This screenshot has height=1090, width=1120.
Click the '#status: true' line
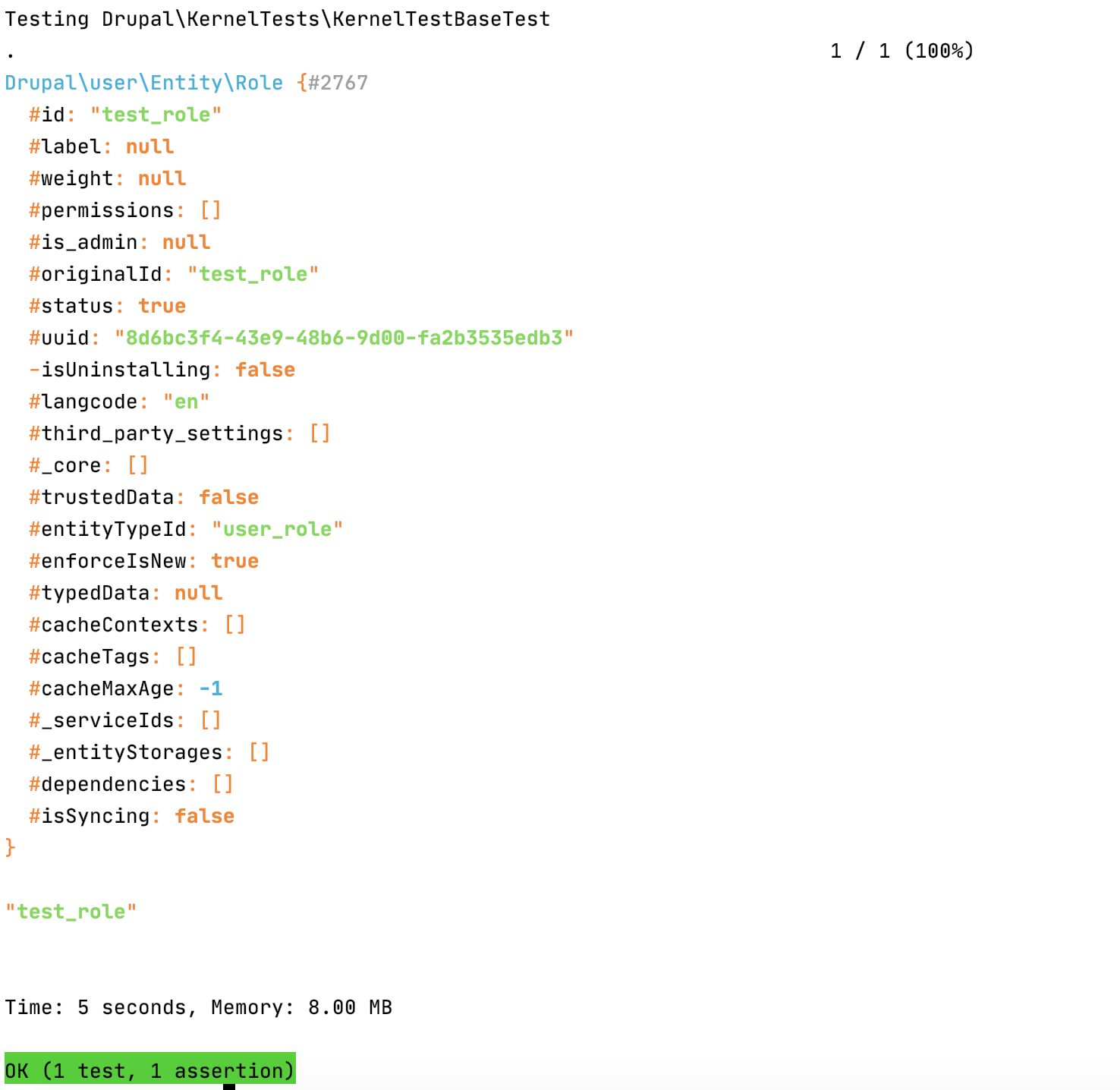pyautogui.click(x=108, y=306)
